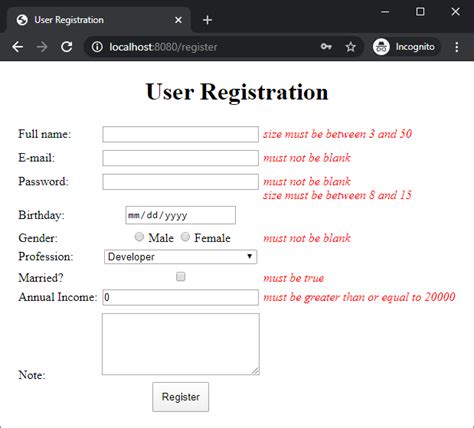Click the Annual Income field
Viewport: 474px width, 428px height.
[180, 297]
